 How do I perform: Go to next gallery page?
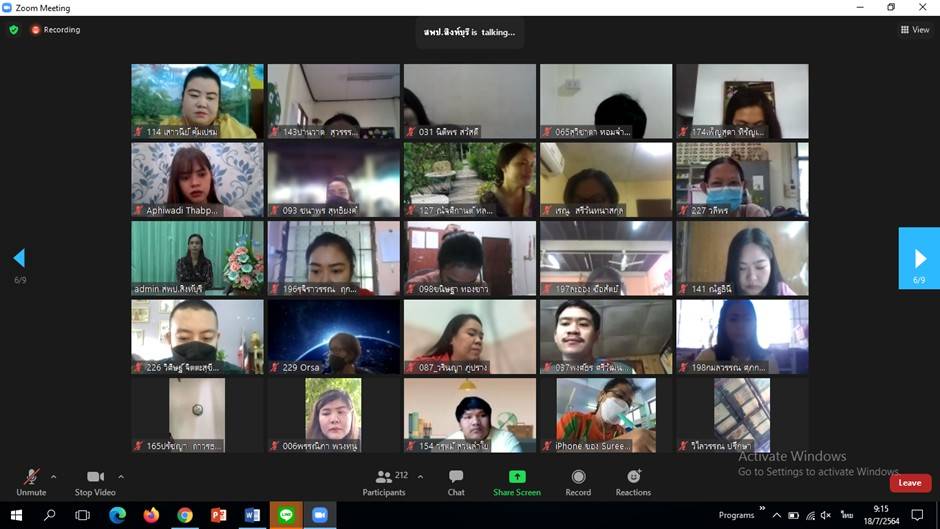pyautogui.click(x=918, y=258)
